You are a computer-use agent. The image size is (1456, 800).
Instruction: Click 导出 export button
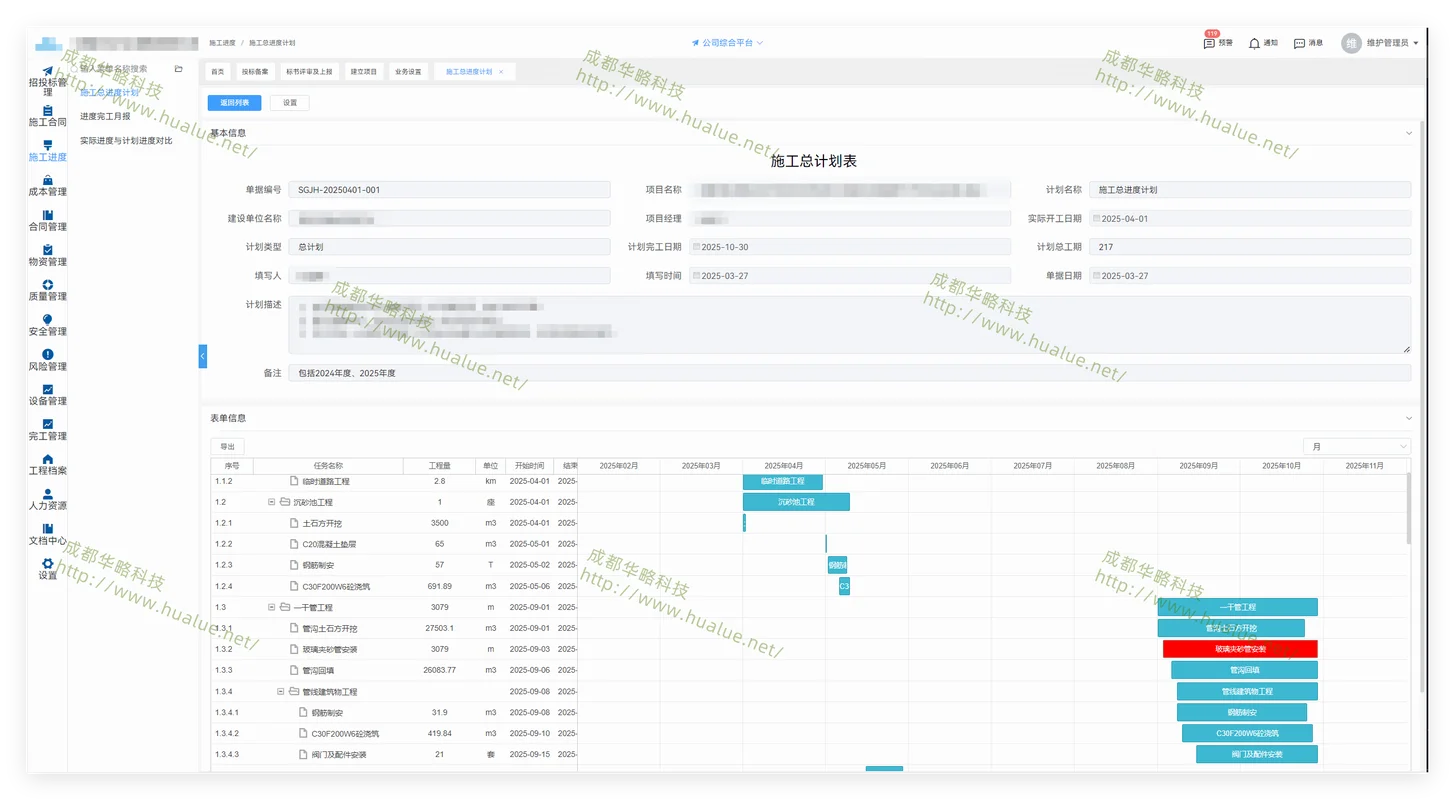[x=228, y=447]
